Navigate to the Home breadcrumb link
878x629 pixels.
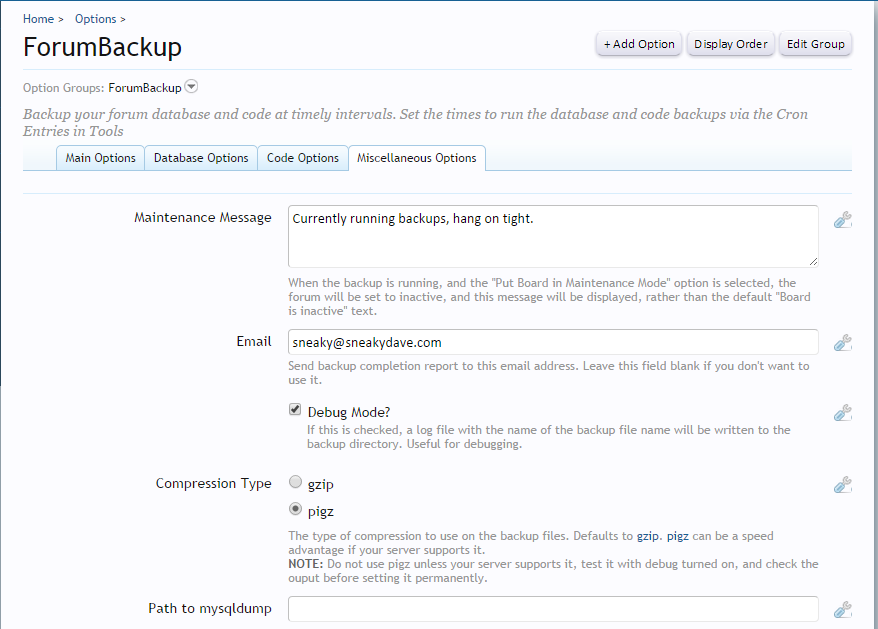click(x=38, y=18)
